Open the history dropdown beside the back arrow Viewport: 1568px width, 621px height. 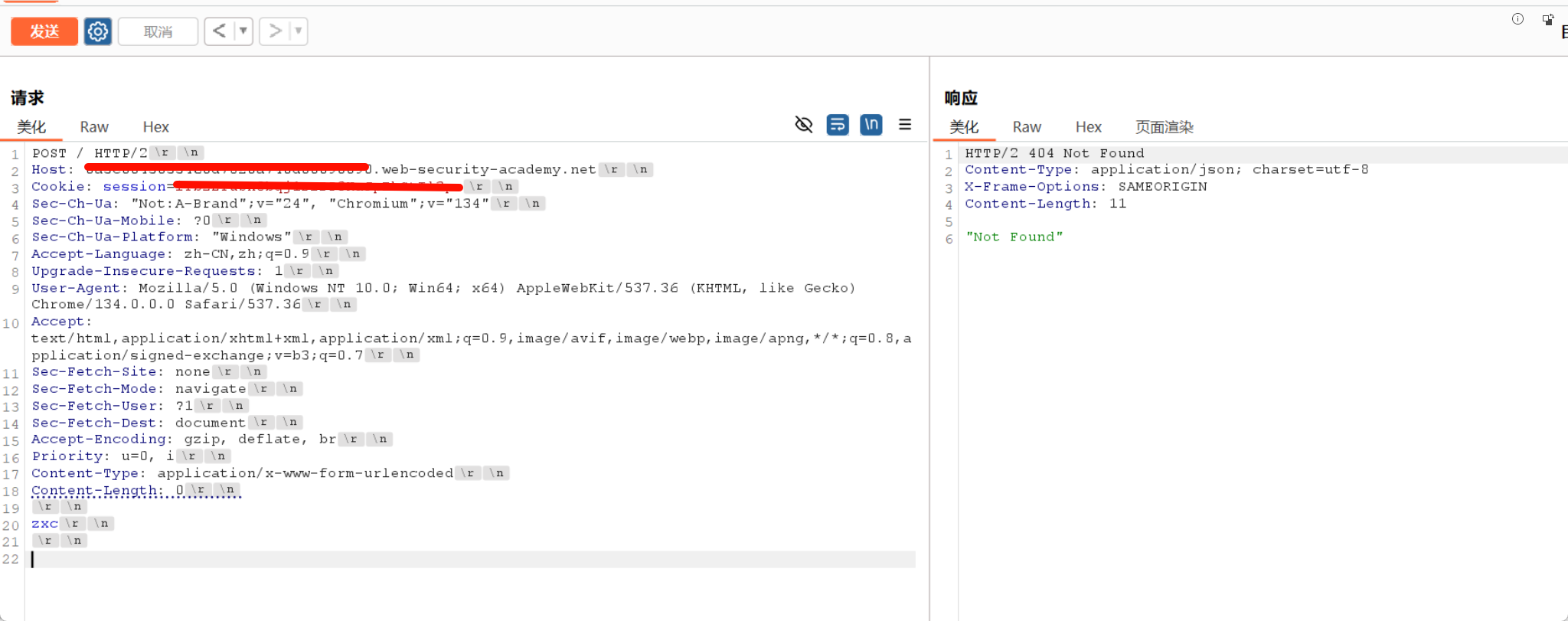click(243, 31)
